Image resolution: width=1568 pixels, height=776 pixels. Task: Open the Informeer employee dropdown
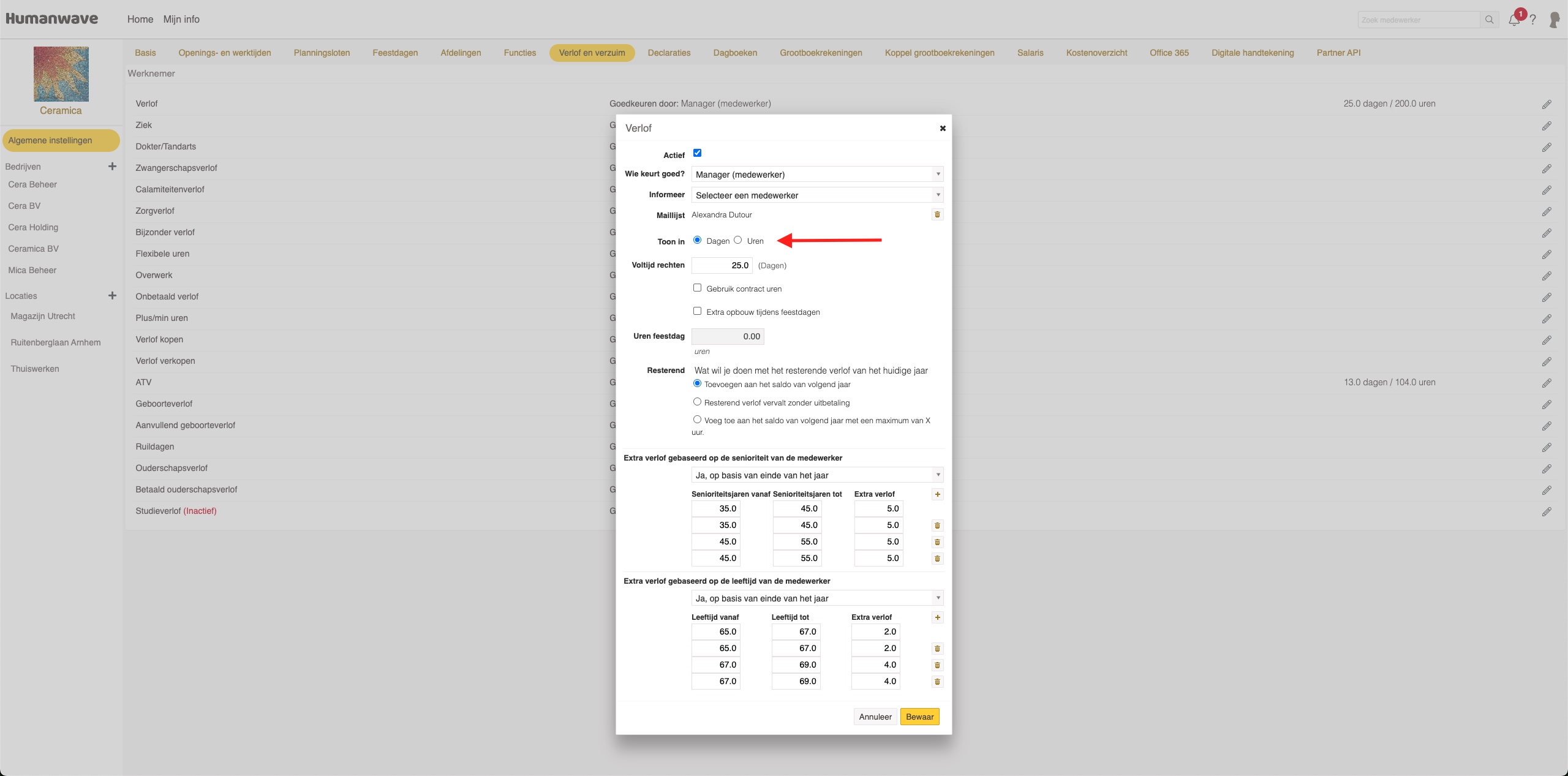pyautogui.click(x=817, y=195)
